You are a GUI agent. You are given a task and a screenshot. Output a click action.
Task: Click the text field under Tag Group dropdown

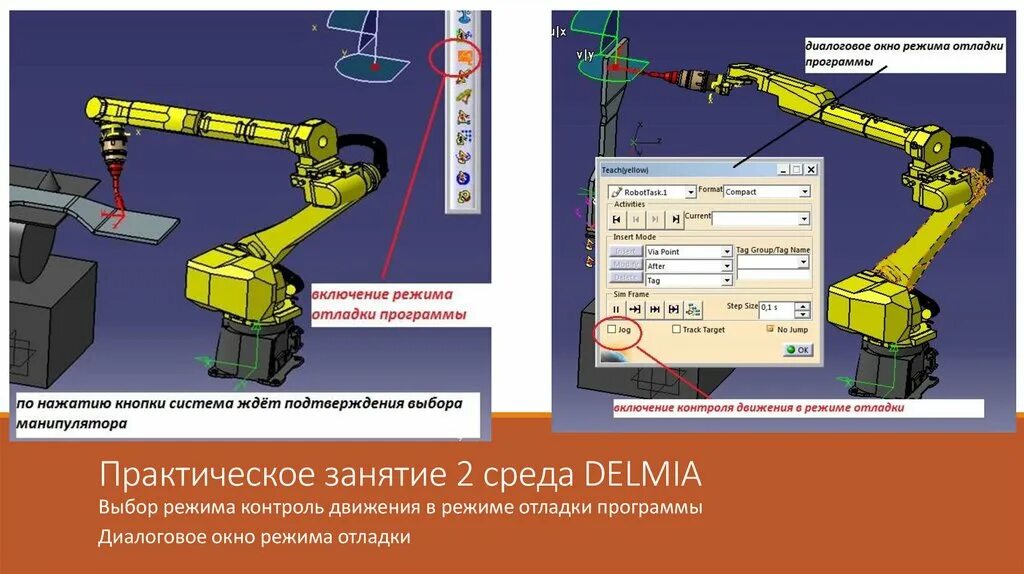[773, 276]
